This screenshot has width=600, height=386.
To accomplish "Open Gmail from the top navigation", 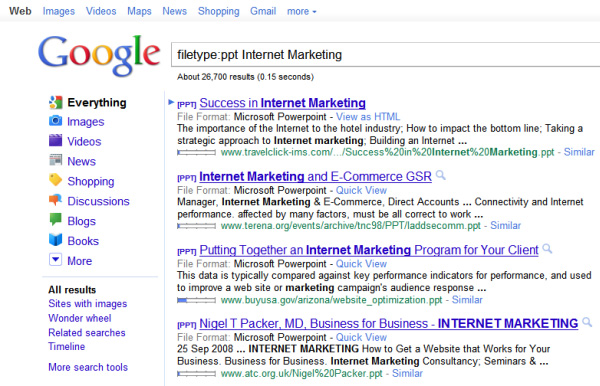I will point(263,11).
